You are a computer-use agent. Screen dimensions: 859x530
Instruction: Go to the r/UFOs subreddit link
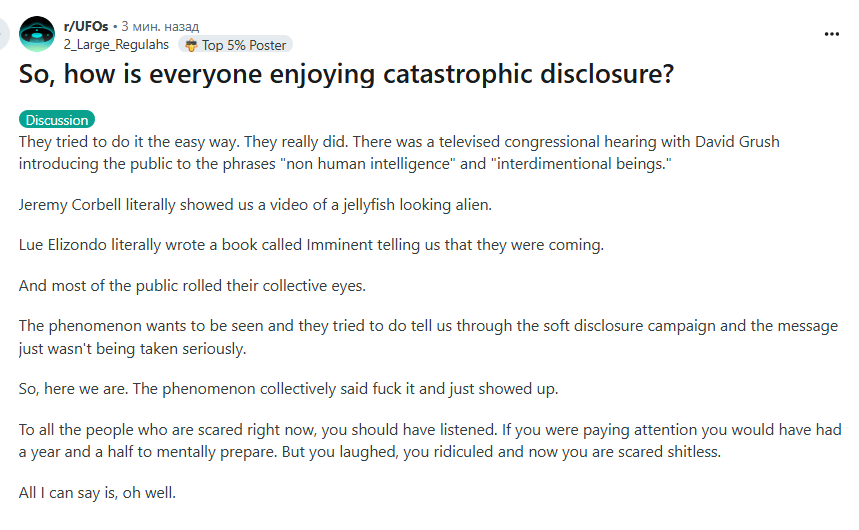[86, 26]
